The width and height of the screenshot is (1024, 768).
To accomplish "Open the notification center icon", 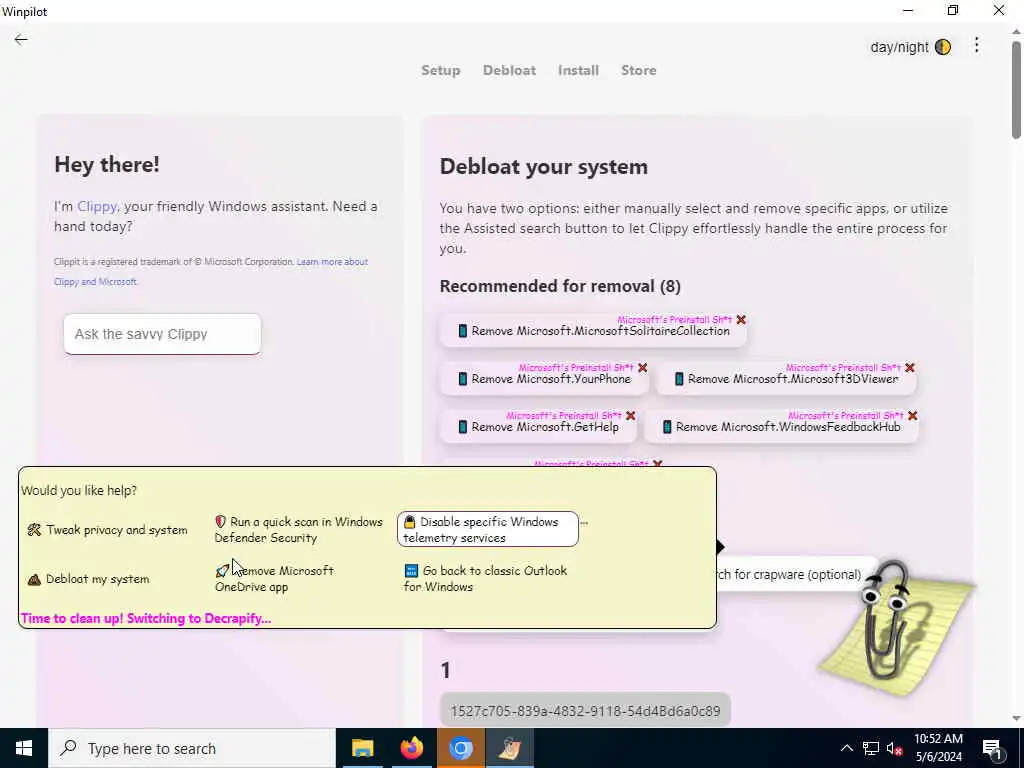I will click(x=993, y=749).
